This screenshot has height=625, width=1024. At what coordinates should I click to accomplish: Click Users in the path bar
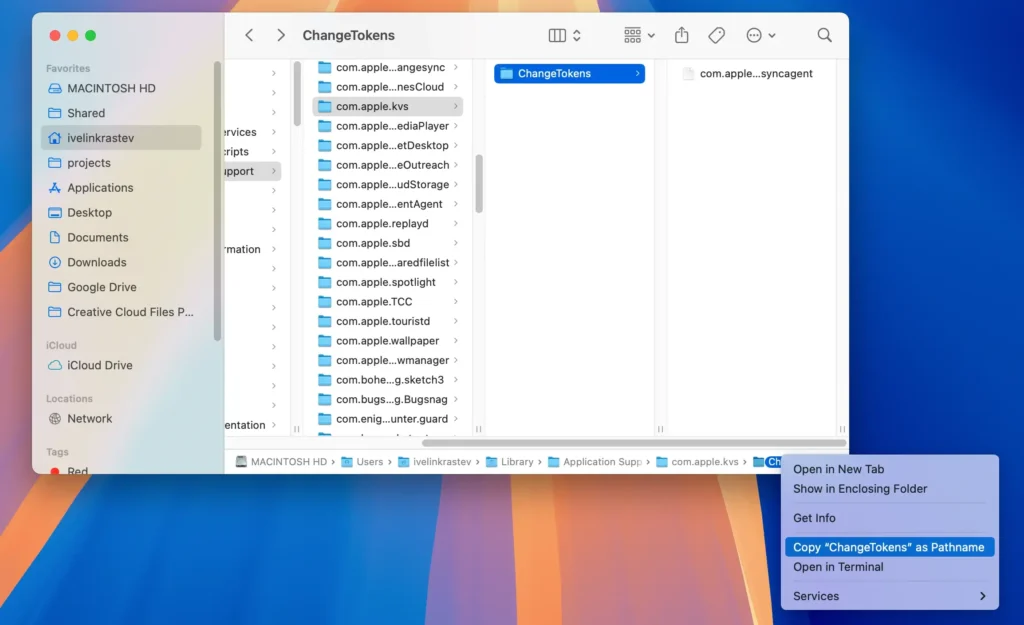(x=363, y=462)
